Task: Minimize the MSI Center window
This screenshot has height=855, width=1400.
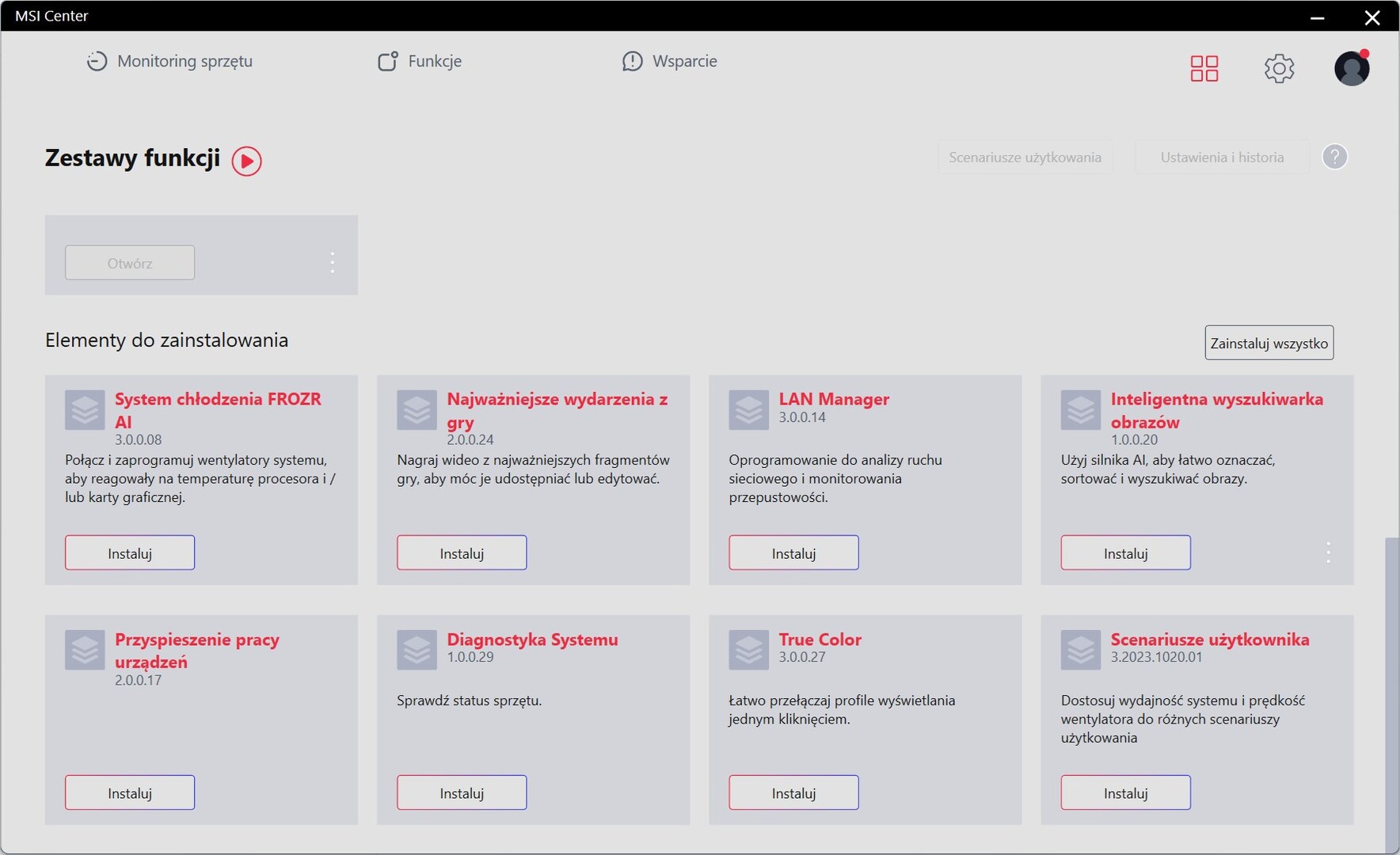Action: click(1318, 17)
